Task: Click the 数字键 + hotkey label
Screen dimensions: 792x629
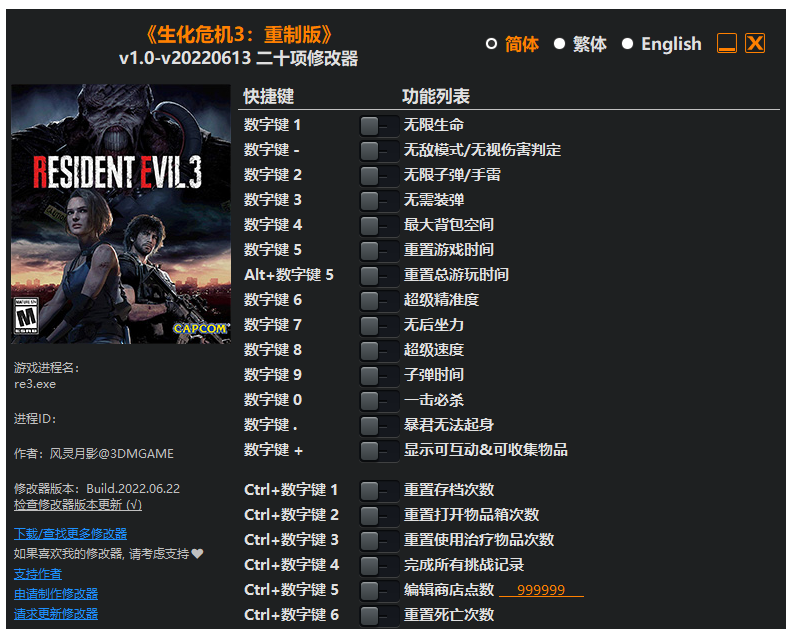Action: pyautogui.click(x=273, y=450)
